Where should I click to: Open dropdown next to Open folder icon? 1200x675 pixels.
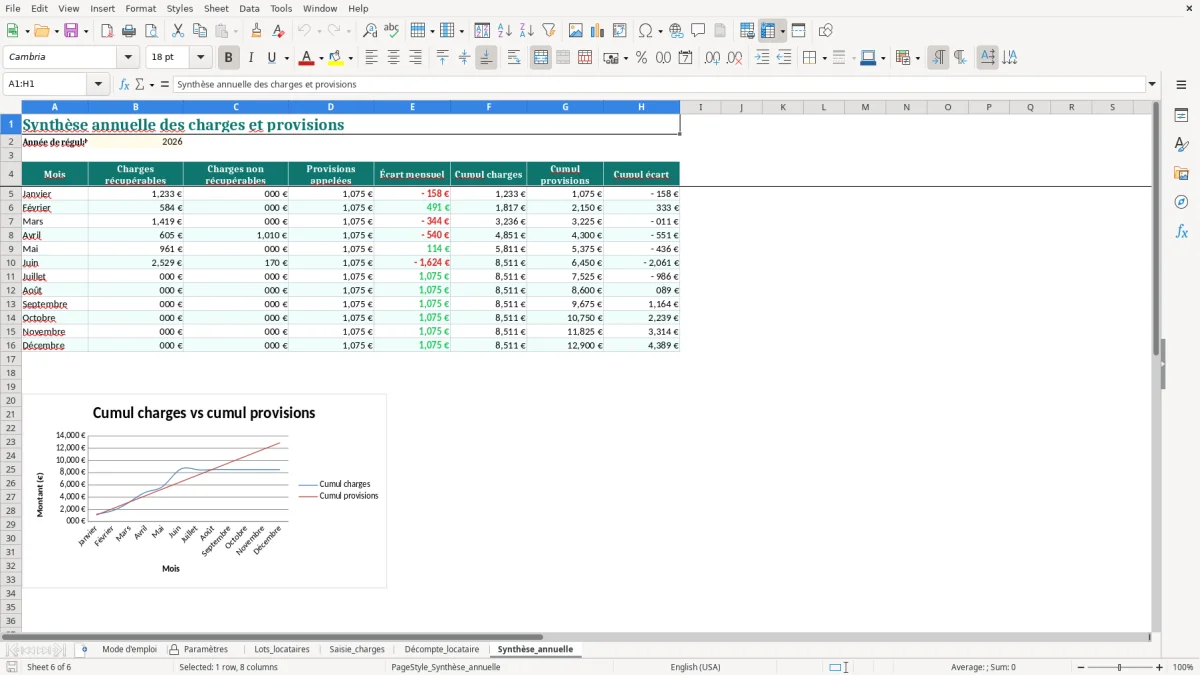tap(54, 31)
